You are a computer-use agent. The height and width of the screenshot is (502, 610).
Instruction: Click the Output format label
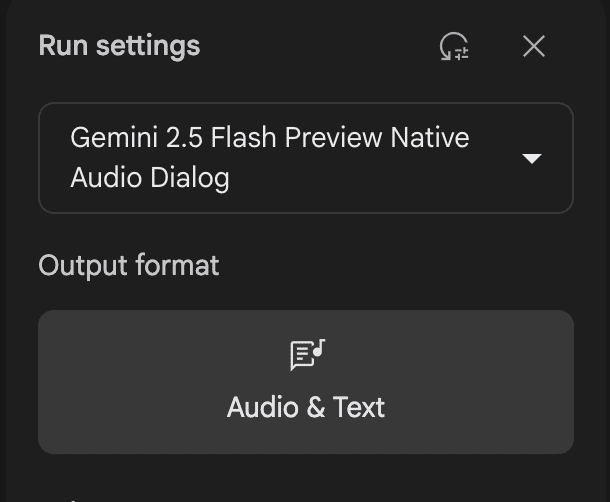(128, 265)
